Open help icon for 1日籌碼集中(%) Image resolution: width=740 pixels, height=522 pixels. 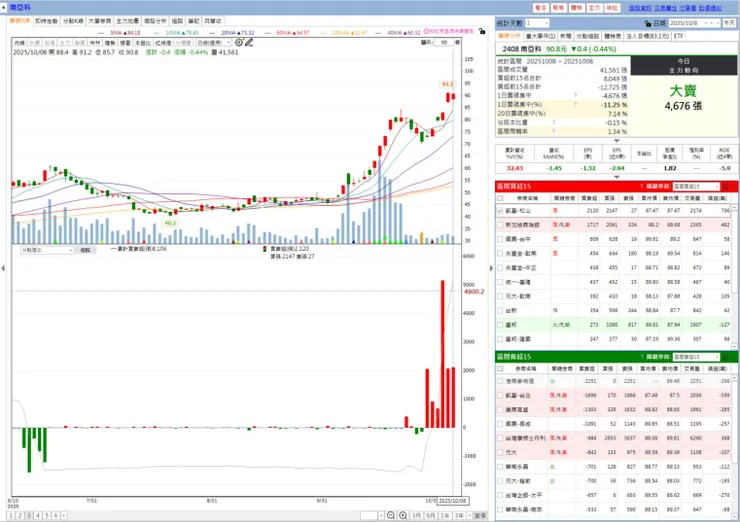(x=575, y=104)
